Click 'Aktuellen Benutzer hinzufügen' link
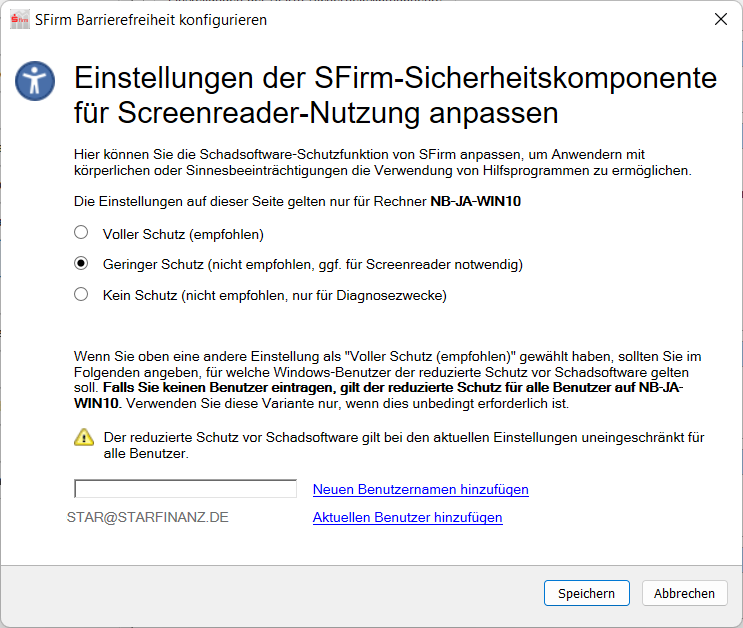Image resolution: width=743 pixels, height=628 pixels. (x=408, y=517)
